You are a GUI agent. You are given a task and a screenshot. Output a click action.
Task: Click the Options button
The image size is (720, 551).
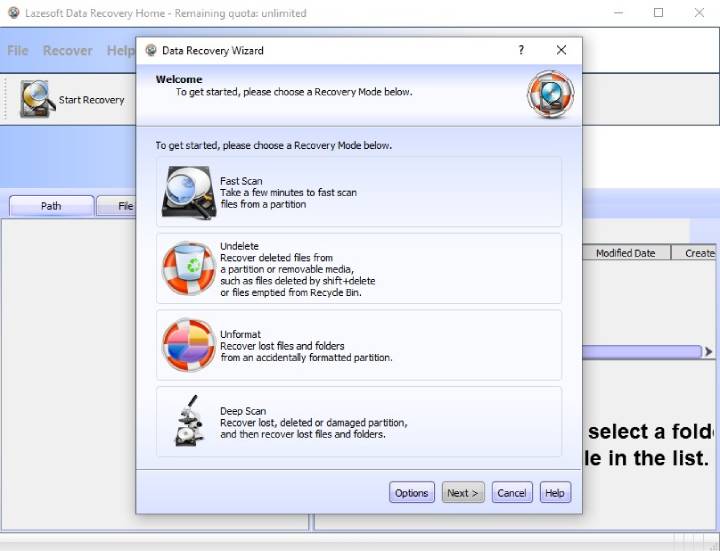pyautogui.click(x=411, y=492)
